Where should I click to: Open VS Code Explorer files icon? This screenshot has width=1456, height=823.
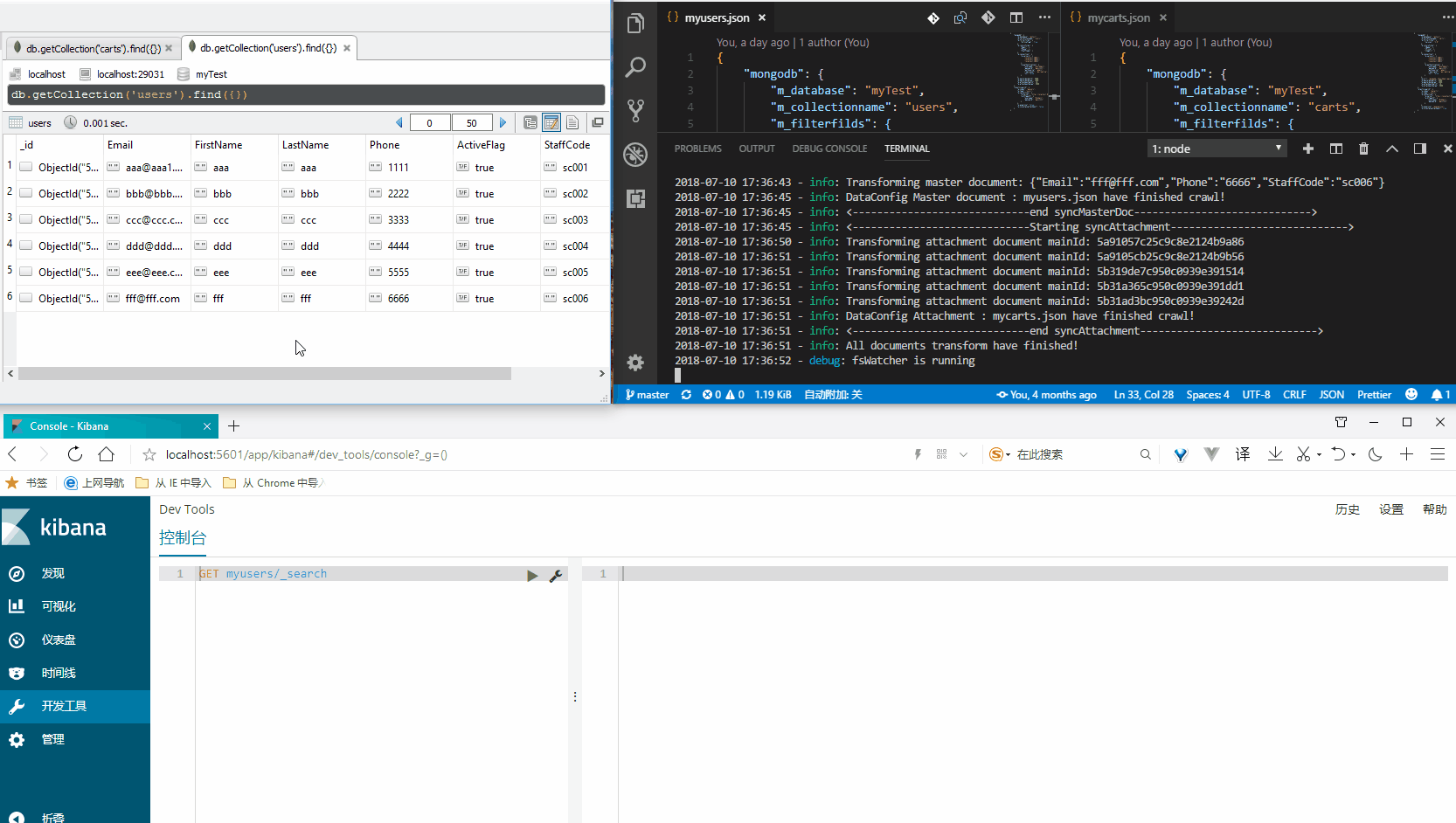pos(635,24)
